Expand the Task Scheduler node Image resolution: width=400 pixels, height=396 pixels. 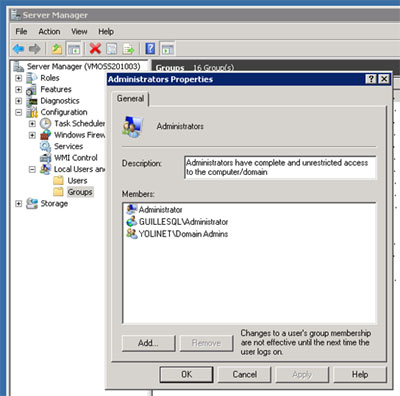tap(32, 124)
